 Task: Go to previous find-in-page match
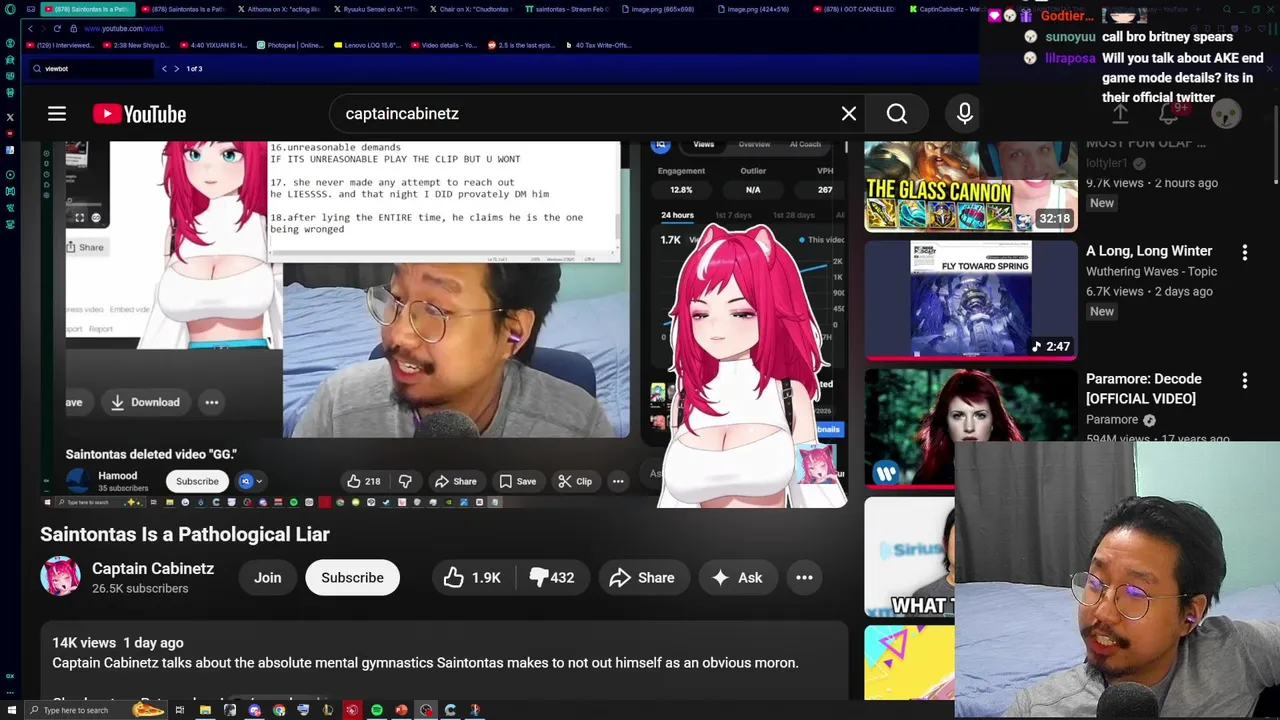(164, 68)
